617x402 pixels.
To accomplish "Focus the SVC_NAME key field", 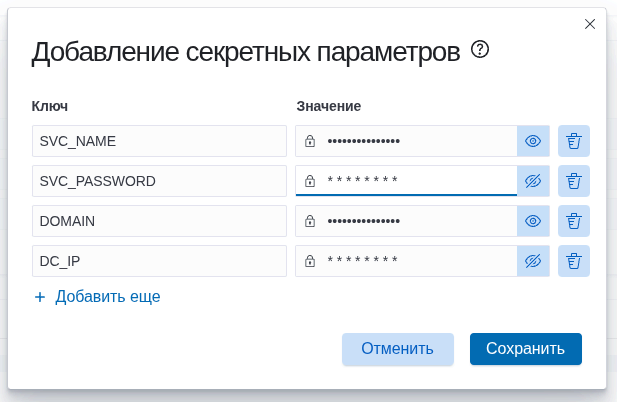I will point(159,141).
